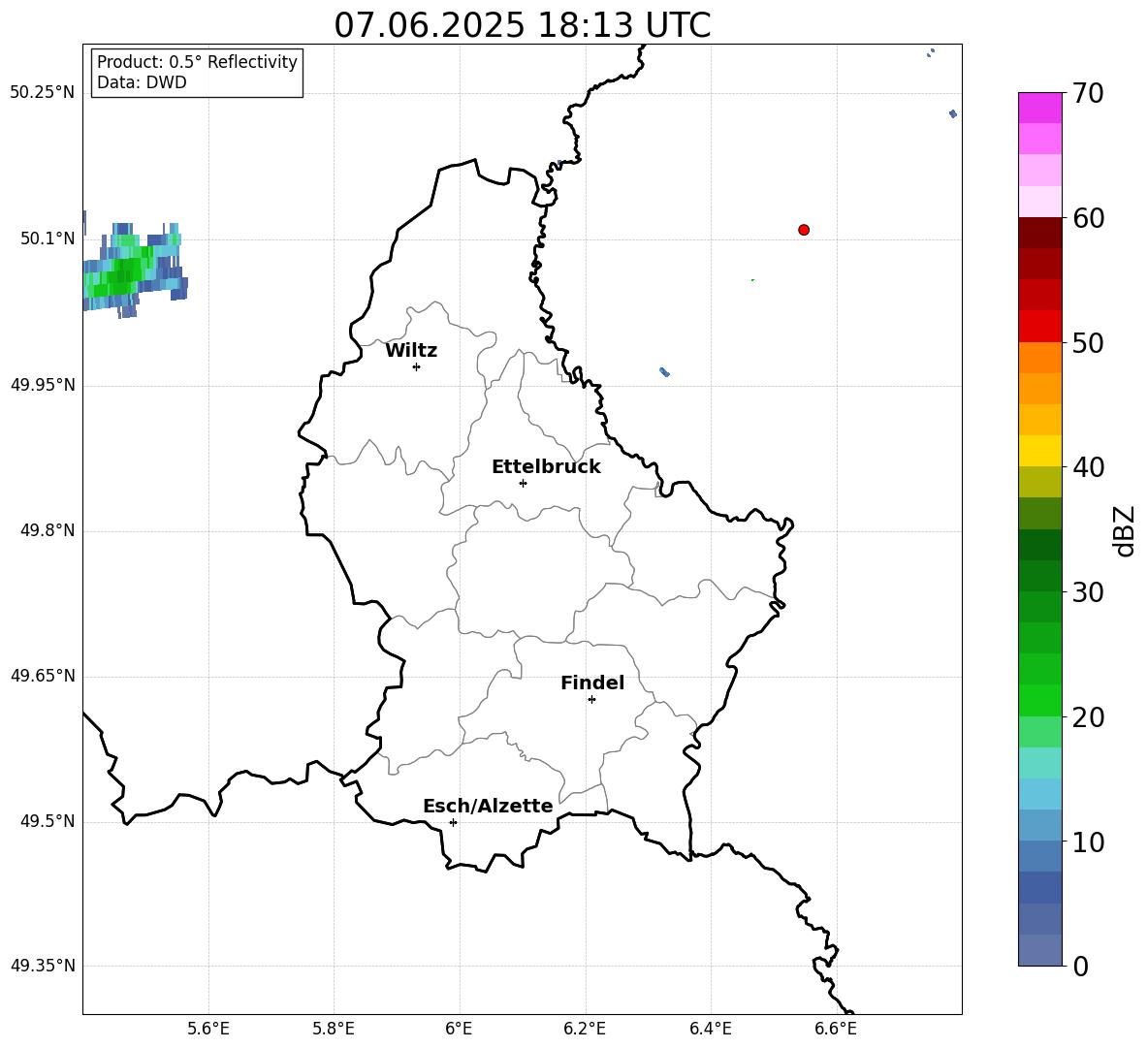The width and height of the screenshot is (1148, 1048).
Task: Click the dBZ colorbar axis label
Action: [x=1126, y=530]
